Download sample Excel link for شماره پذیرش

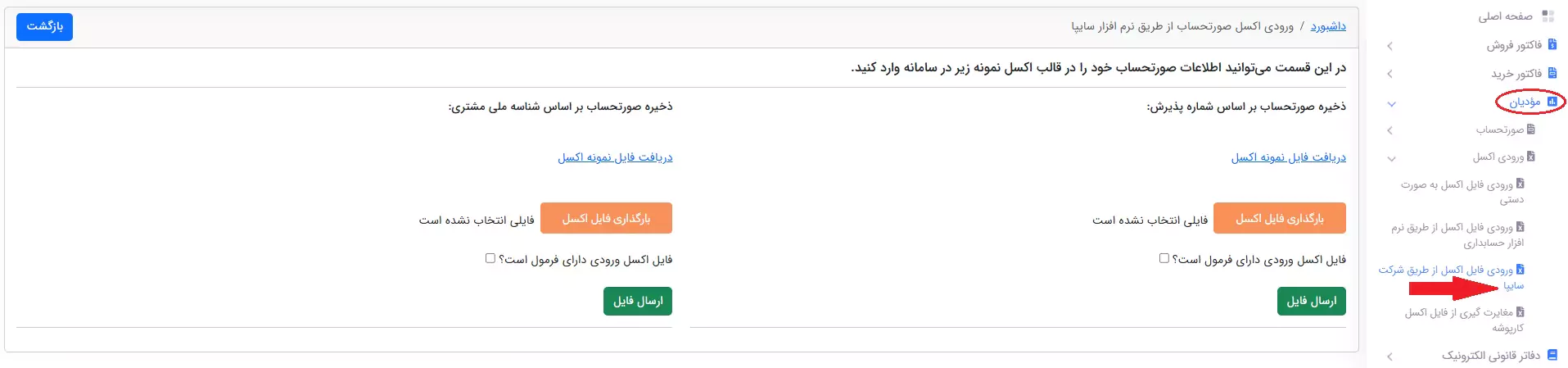(x=1289, y=157)
